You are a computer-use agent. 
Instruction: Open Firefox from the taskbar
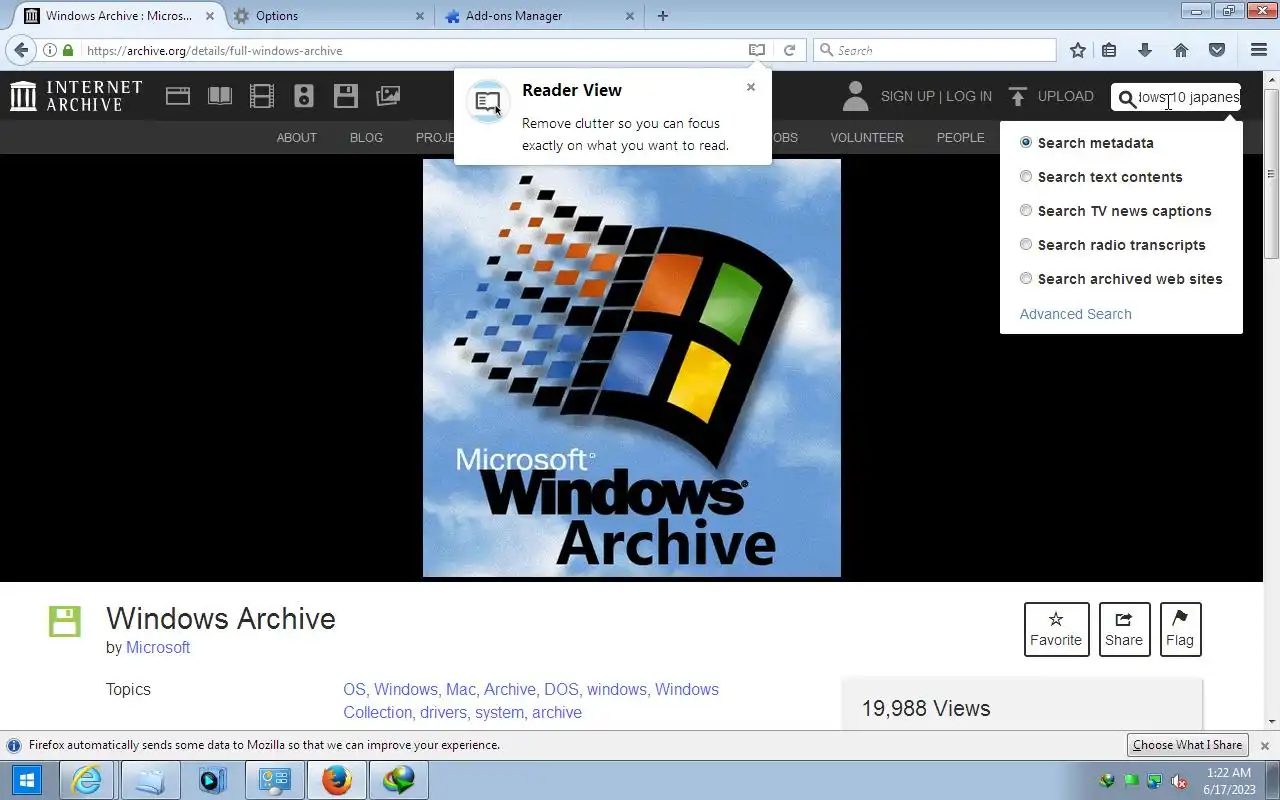click(336, 780)
